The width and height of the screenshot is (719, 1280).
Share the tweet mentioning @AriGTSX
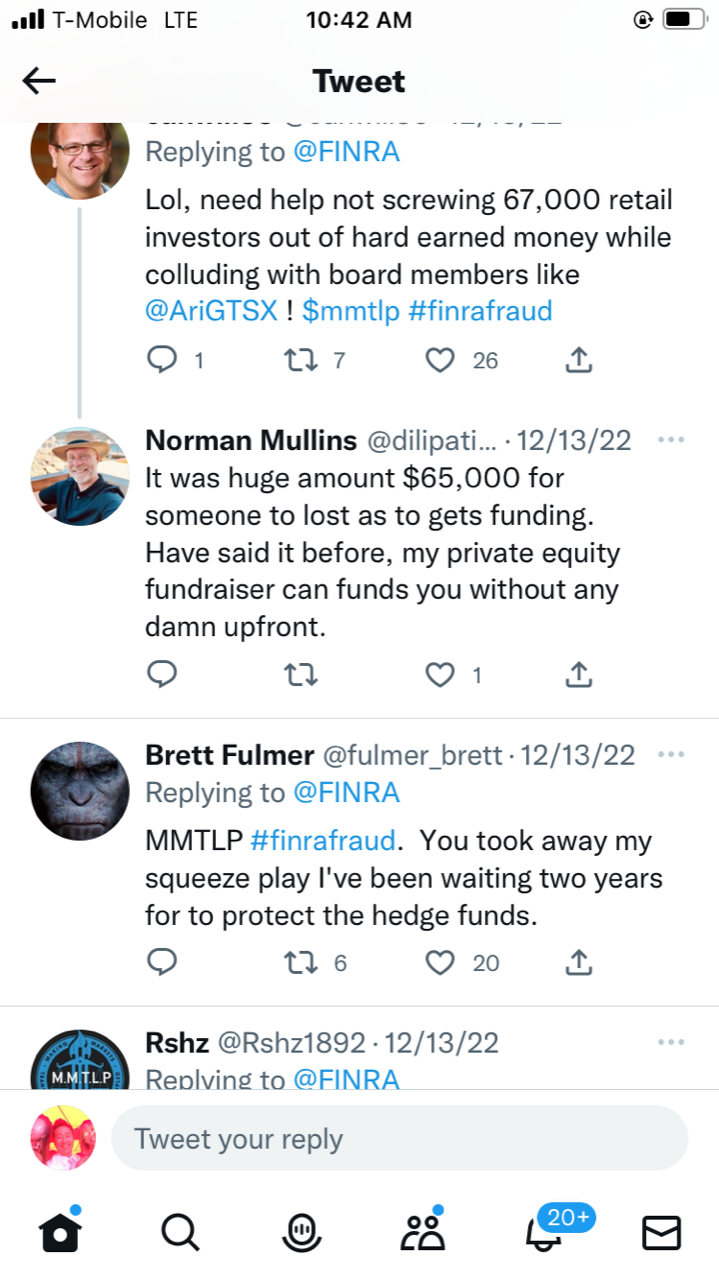click(x=579, y=360)
